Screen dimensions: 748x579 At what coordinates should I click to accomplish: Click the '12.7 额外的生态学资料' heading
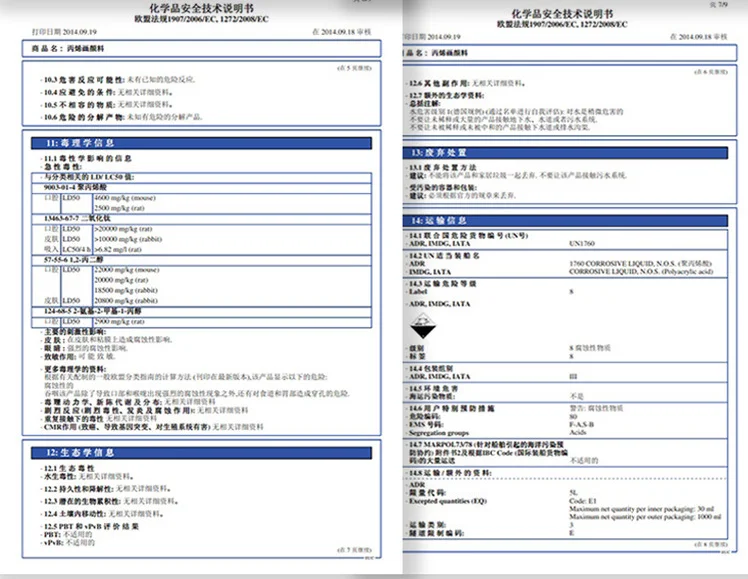(x=447, y=95)
